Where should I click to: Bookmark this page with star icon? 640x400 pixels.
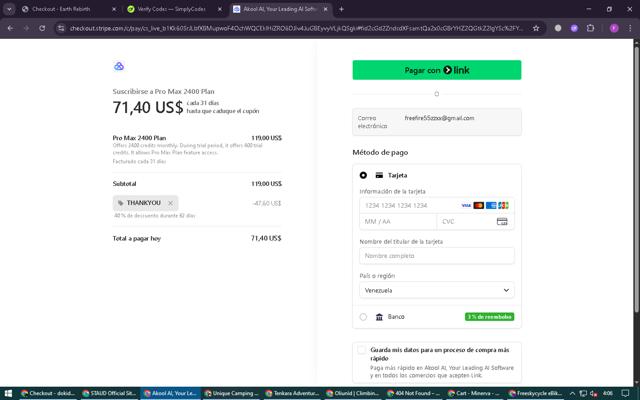[x=536, y=28]
